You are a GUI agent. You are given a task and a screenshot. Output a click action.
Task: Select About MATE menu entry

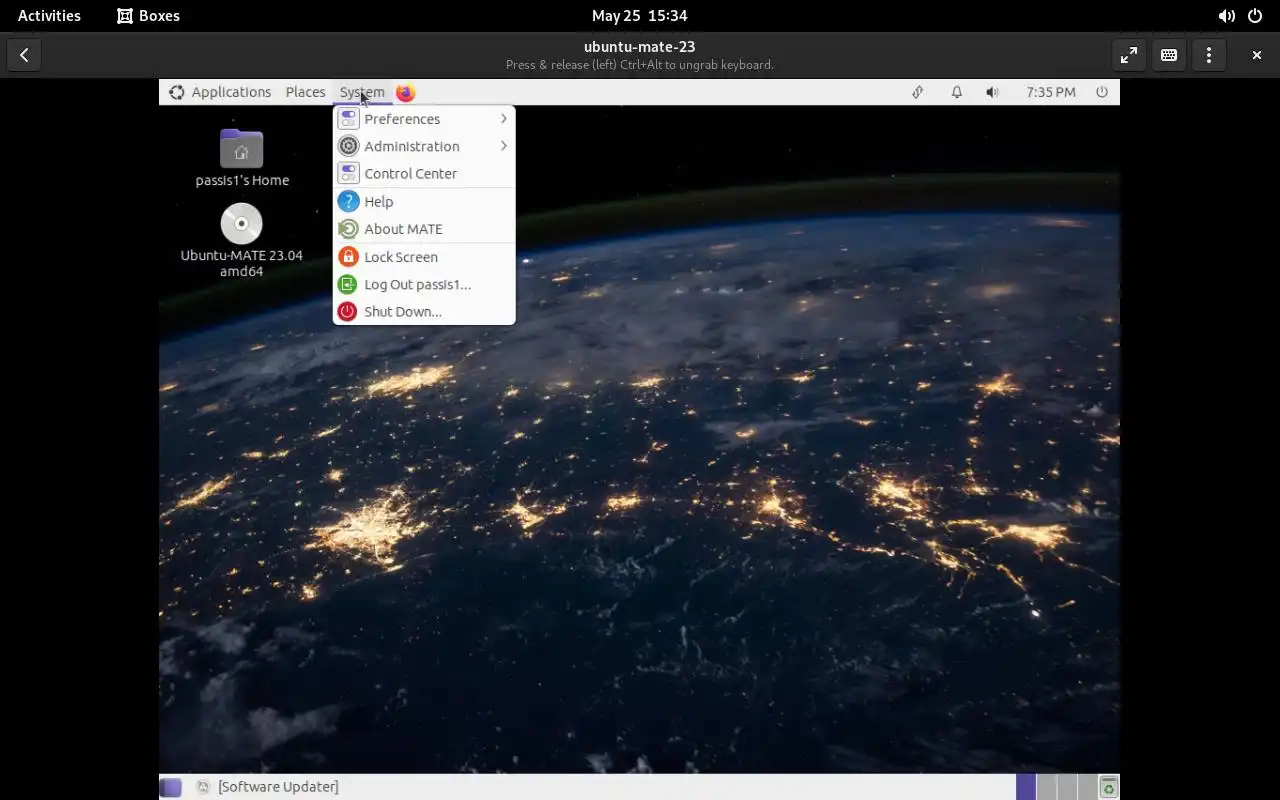coord(424,229)
